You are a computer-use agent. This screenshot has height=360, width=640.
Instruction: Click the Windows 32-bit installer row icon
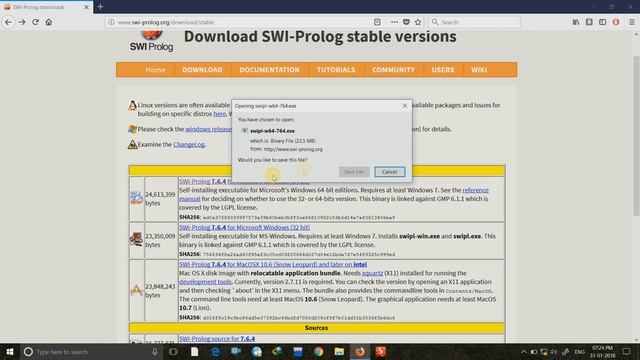[136, 240]
